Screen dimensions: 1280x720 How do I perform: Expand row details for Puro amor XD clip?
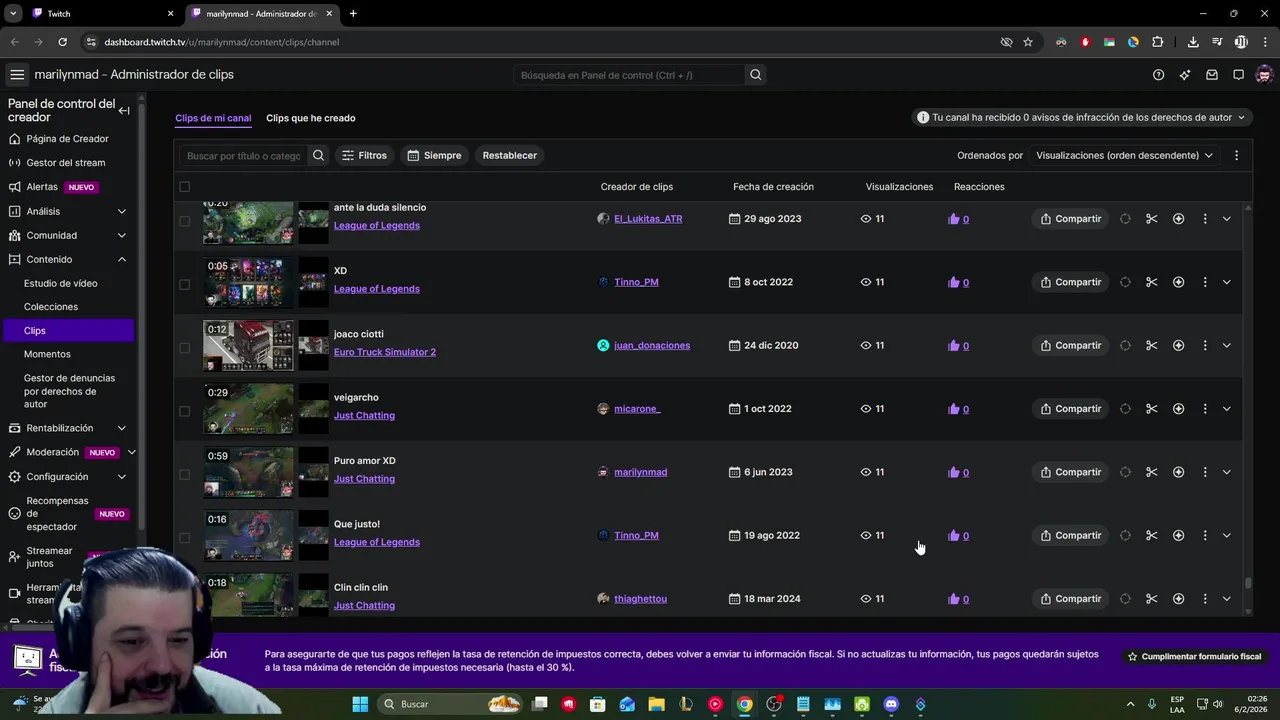pyautogui.click(x=1227, y=472)
